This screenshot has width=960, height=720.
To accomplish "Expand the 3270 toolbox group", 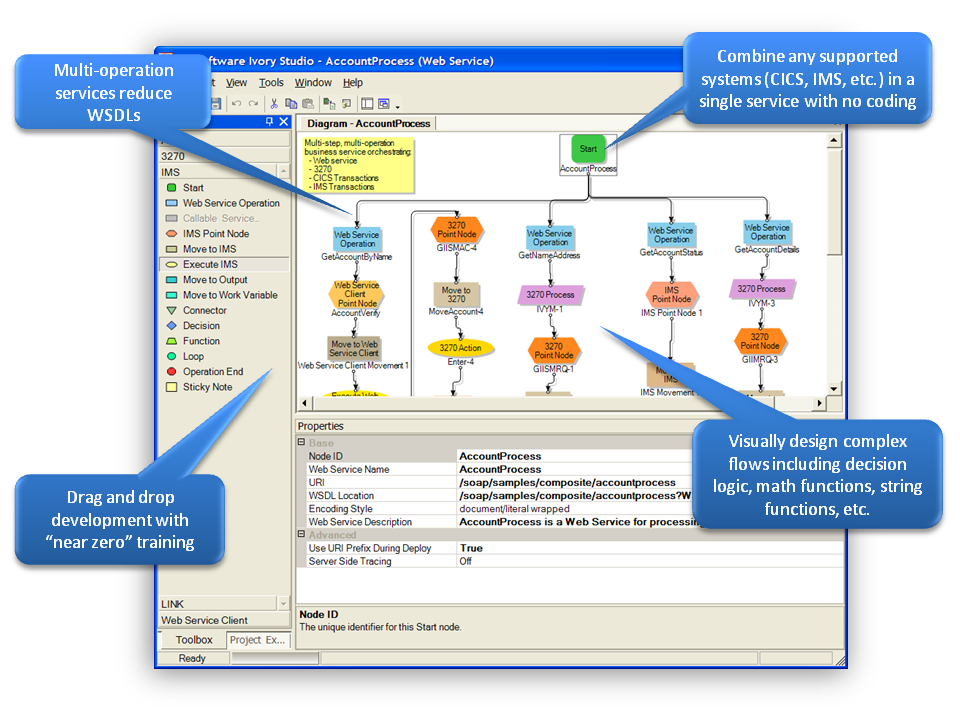I will point(224,156).
